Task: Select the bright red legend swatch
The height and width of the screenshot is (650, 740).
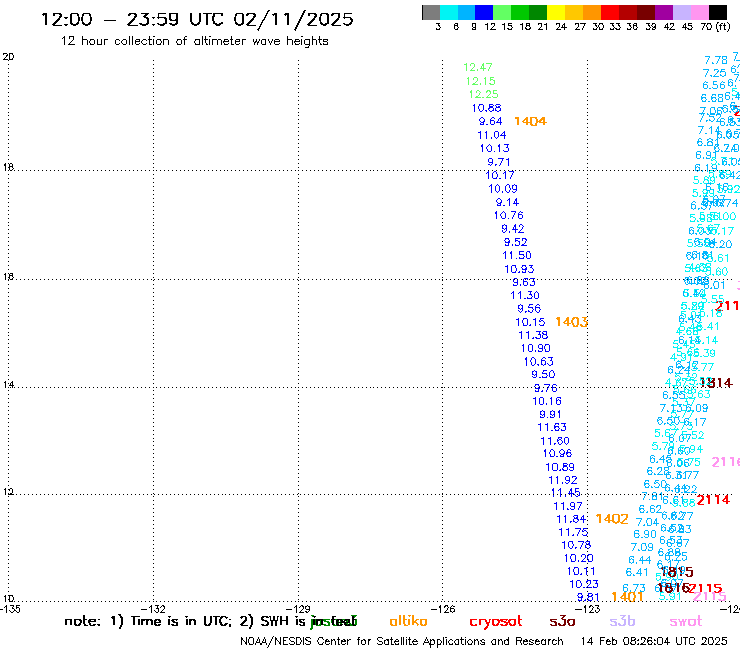Action: (610, 12)
